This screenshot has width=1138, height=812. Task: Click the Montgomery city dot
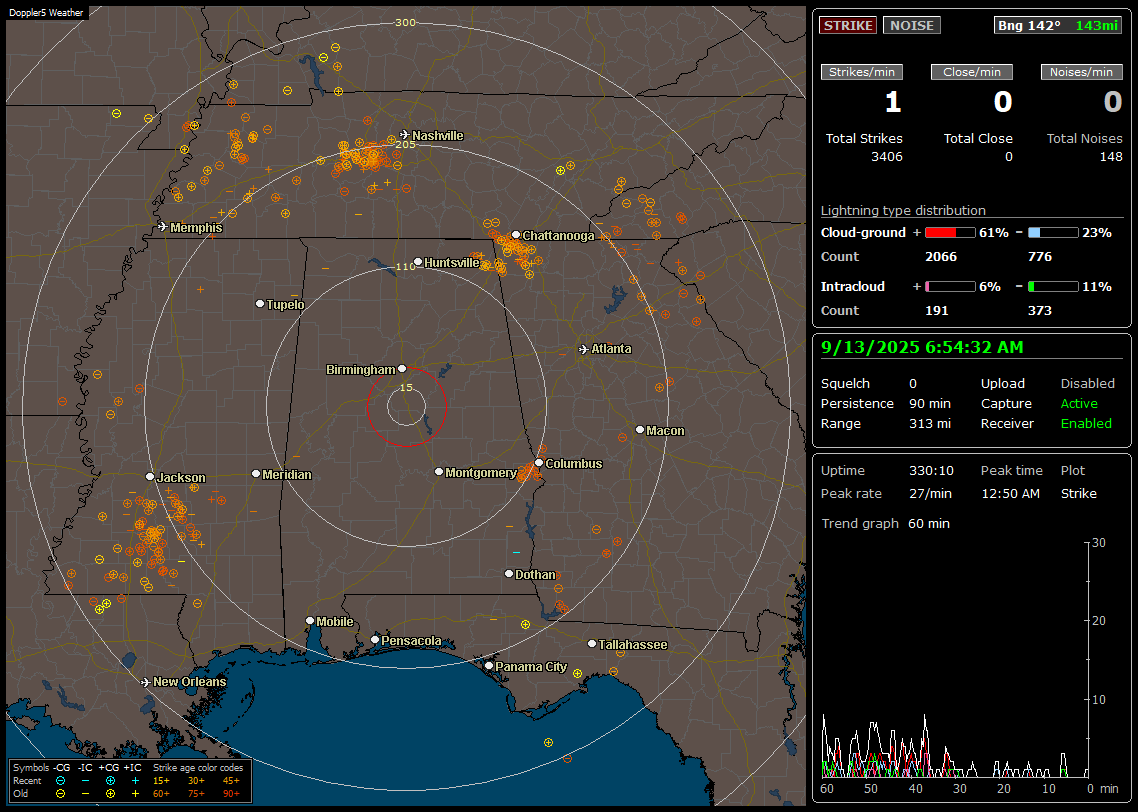click(438, 472)
